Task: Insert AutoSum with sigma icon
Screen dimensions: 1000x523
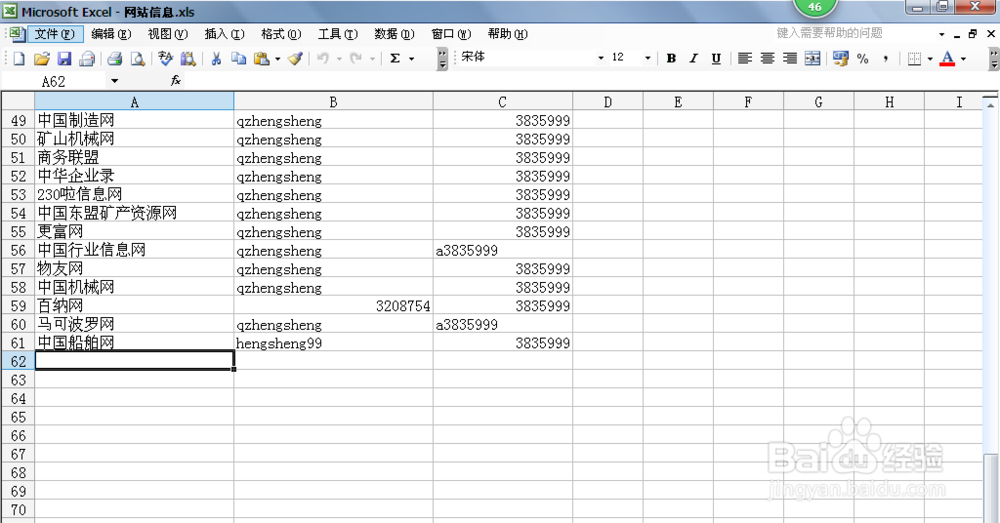Action: point(395,59)
